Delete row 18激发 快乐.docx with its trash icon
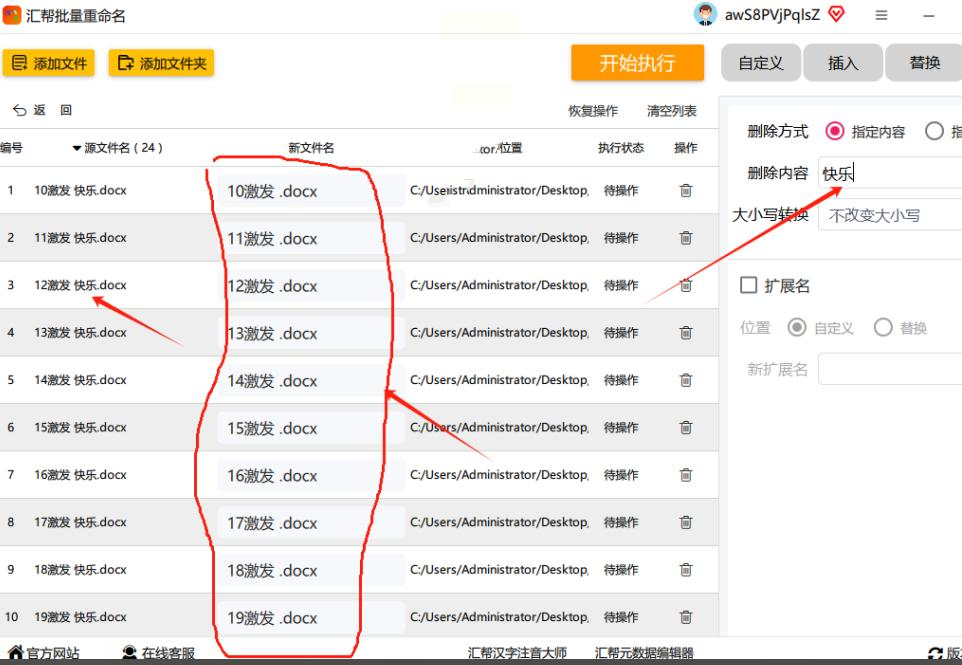Viewport: 962px width, 665px height. [686, 570]
